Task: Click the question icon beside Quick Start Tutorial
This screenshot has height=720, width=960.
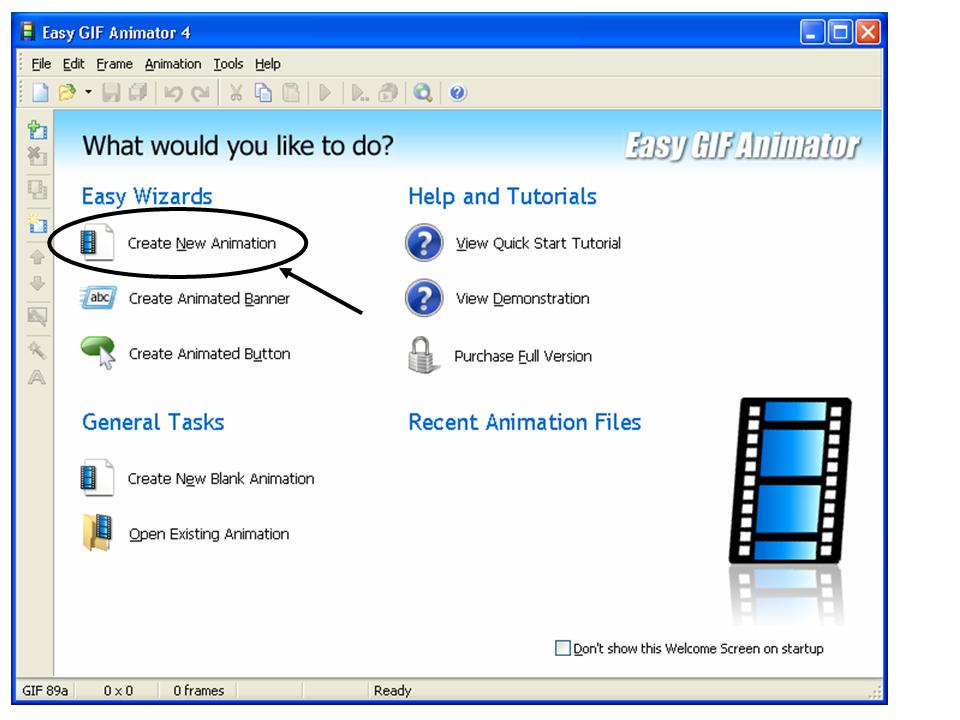Action: click(424, 243)
